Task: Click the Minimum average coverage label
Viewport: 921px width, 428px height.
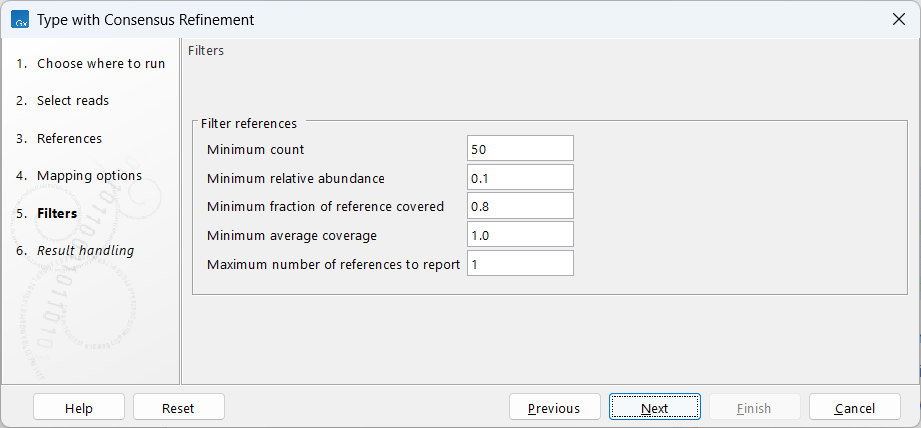Action: (x=292, y=235)
